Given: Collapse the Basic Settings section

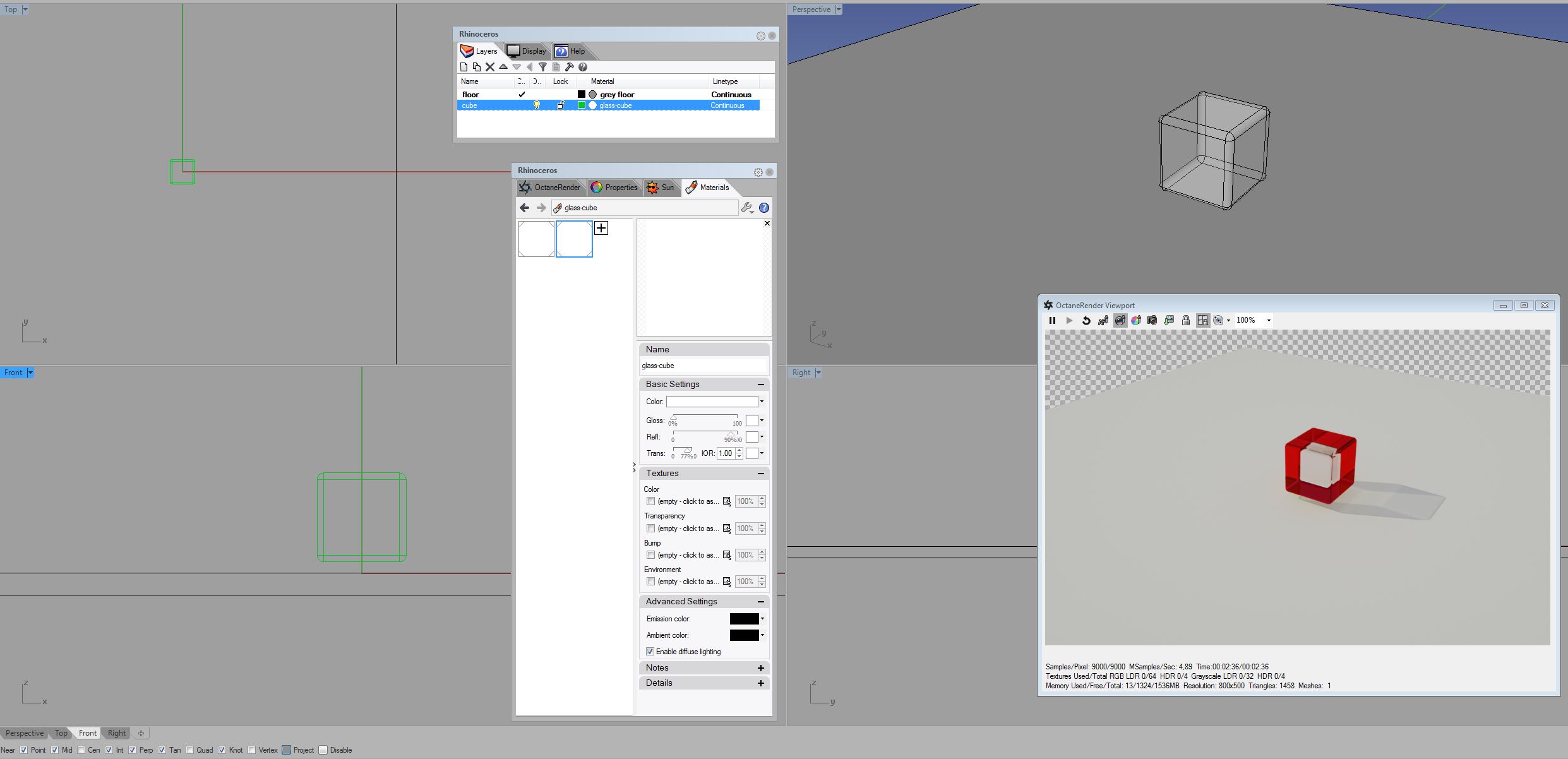Looking at the screenshot, I should pos(760,385).
